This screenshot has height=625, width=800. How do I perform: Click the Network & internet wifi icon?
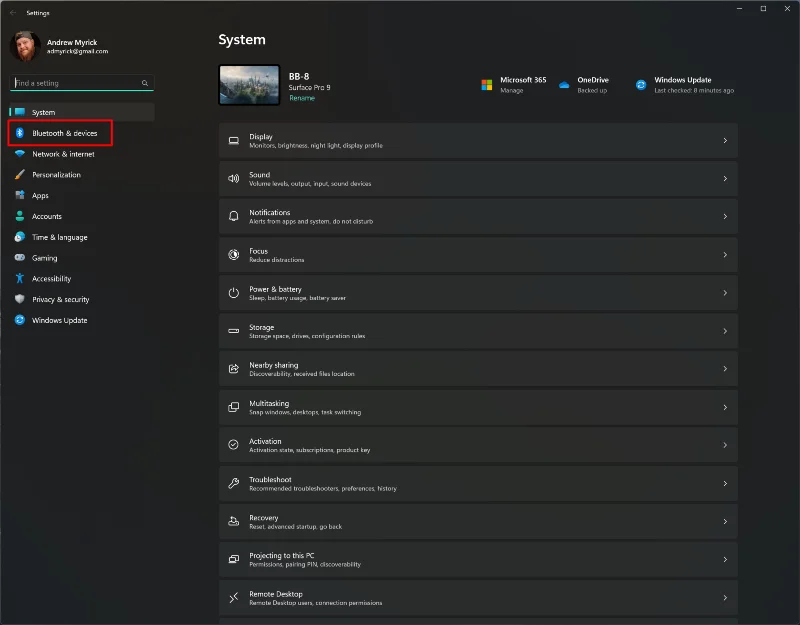click(x=20, y=154)
